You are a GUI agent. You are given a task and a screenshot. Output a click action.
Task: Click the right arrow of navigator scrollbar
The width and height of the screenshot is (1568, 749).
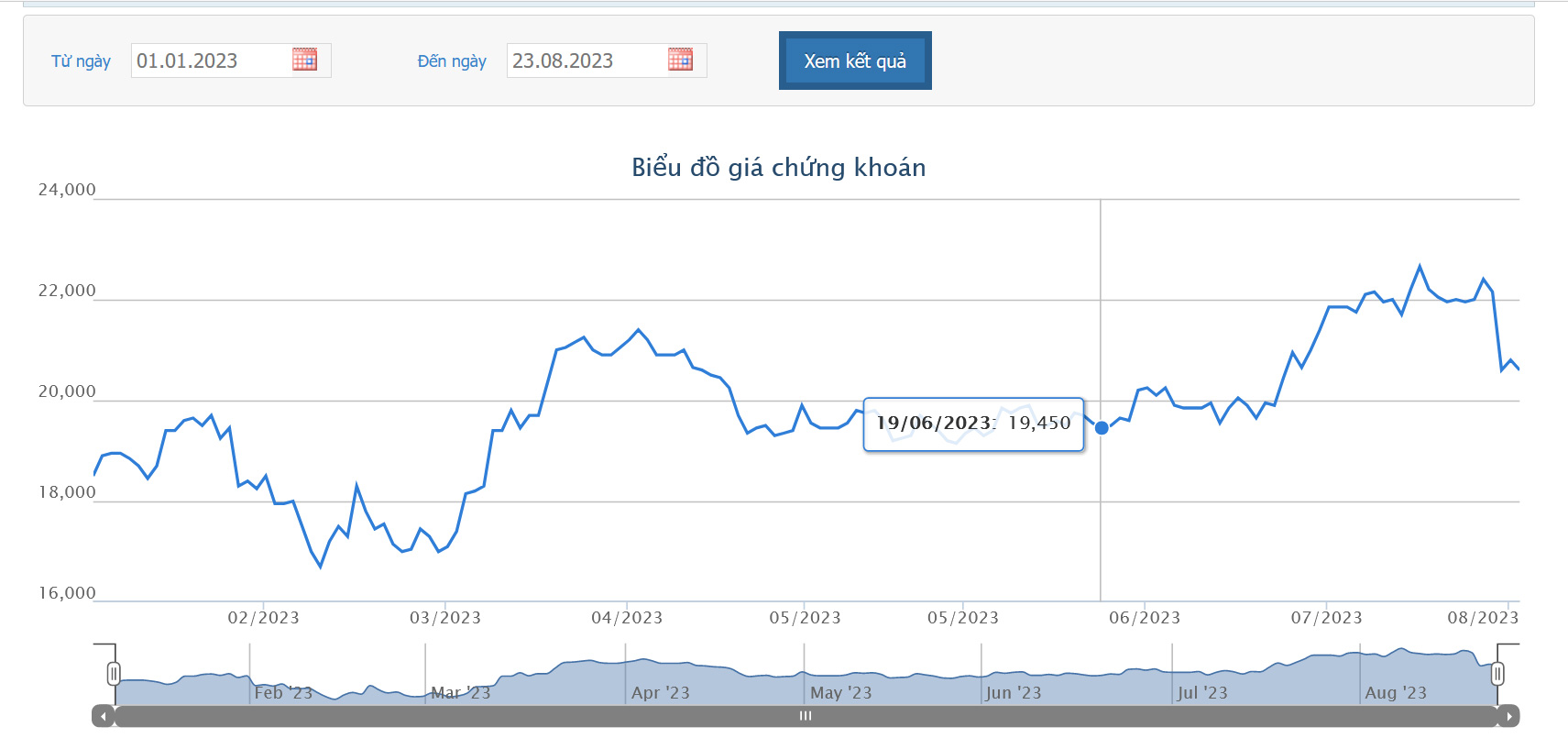1508,716
